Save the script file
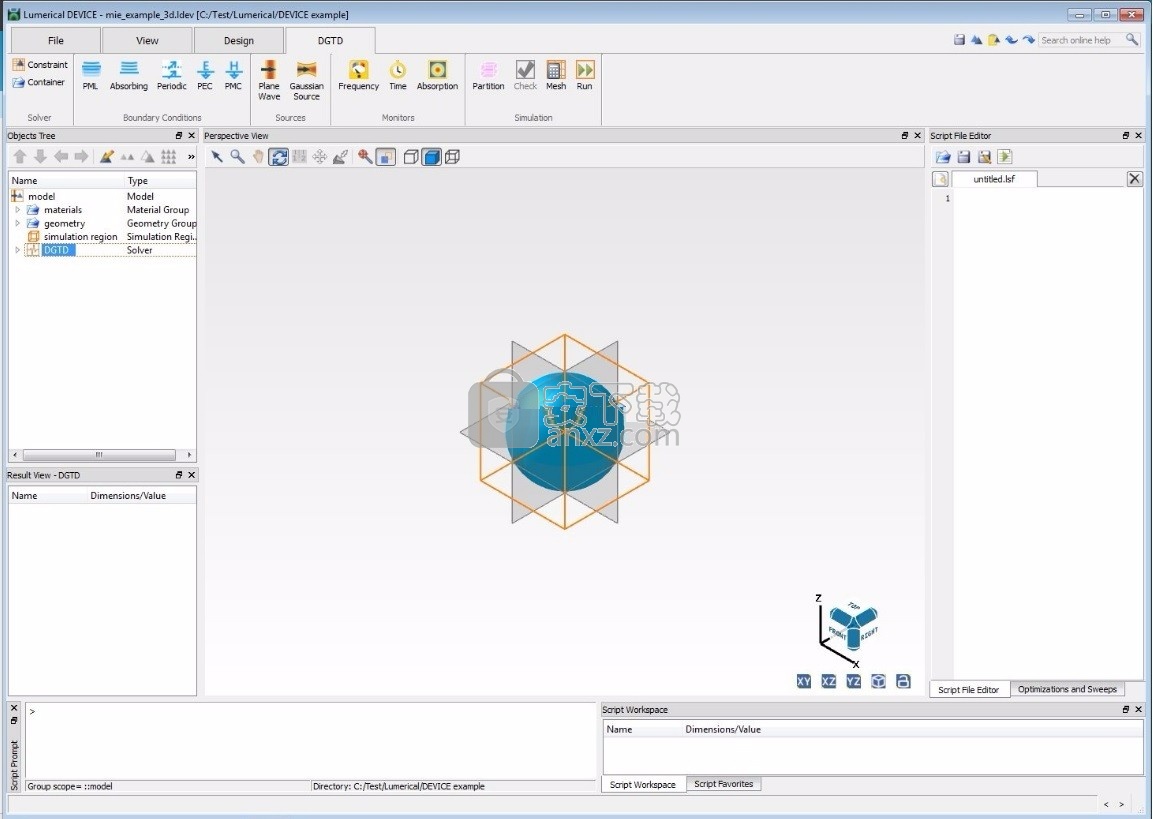Image resolution: width=1153 pixels, height=819 pixels. coord(963,157)
